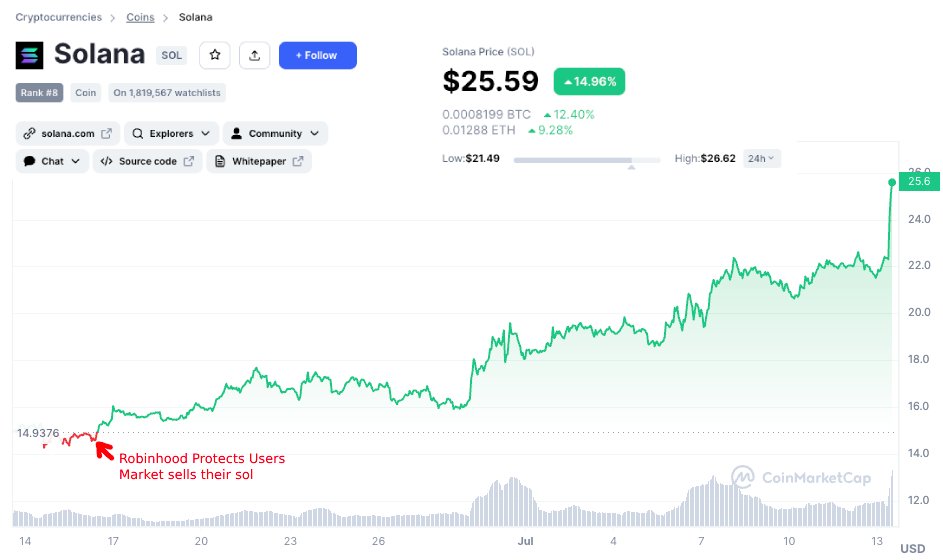Screen dimensions: 943x560
Task: Click the Solana breadcrumb text
Action: click(x=195, y=17)
